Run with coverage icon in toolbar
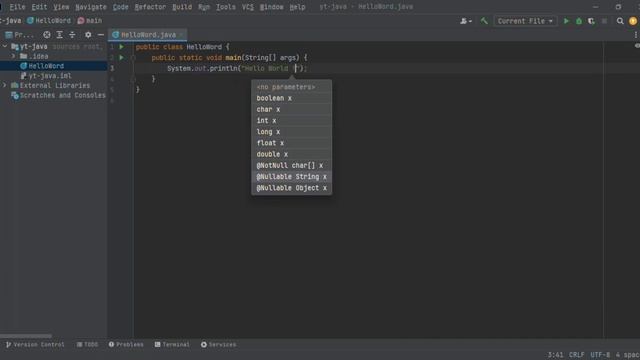Viewport: 640px width, 360px height. (591, 21)
